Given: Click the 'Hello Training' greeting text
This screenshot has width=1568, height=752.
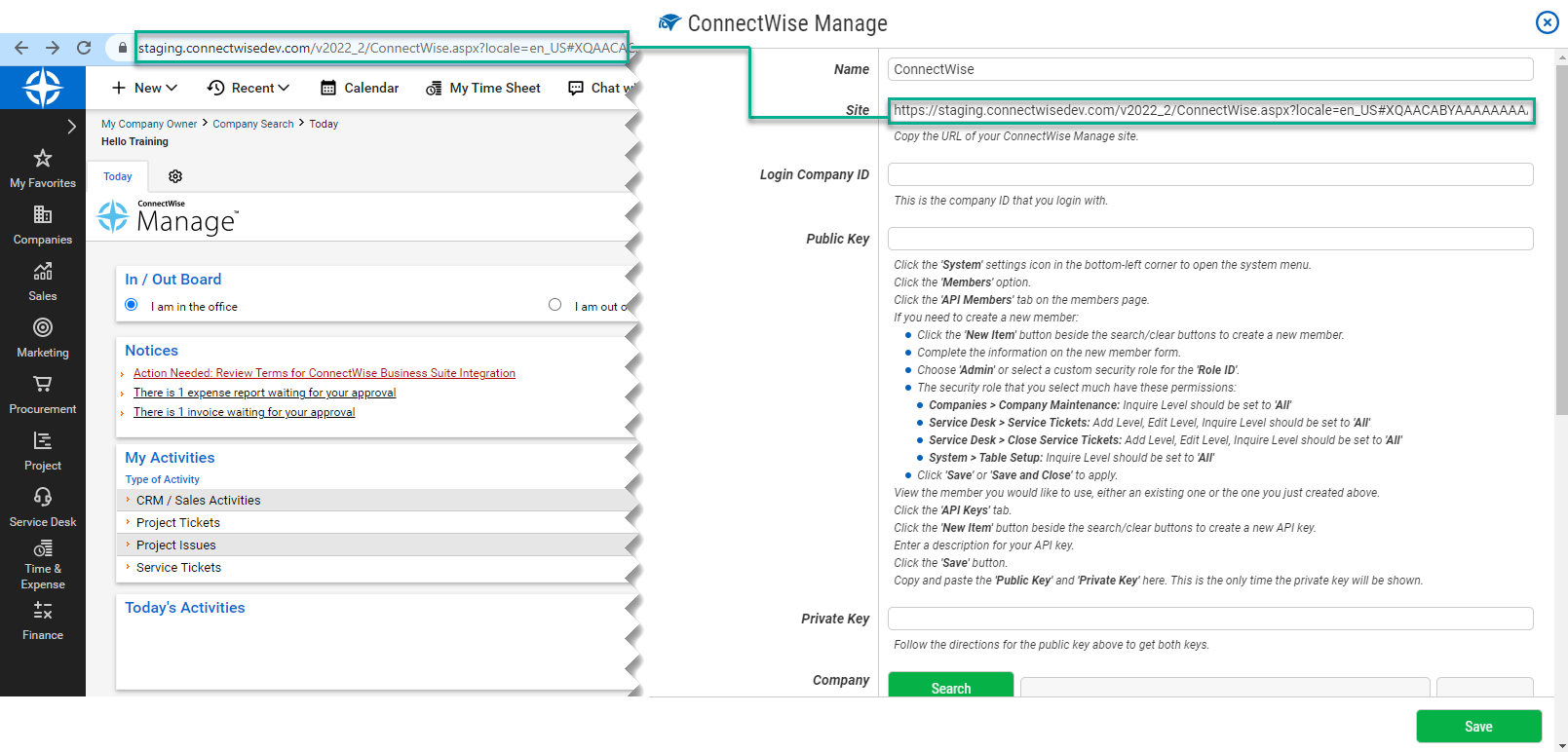Looking at the screenshot, I should pos(134,141).
